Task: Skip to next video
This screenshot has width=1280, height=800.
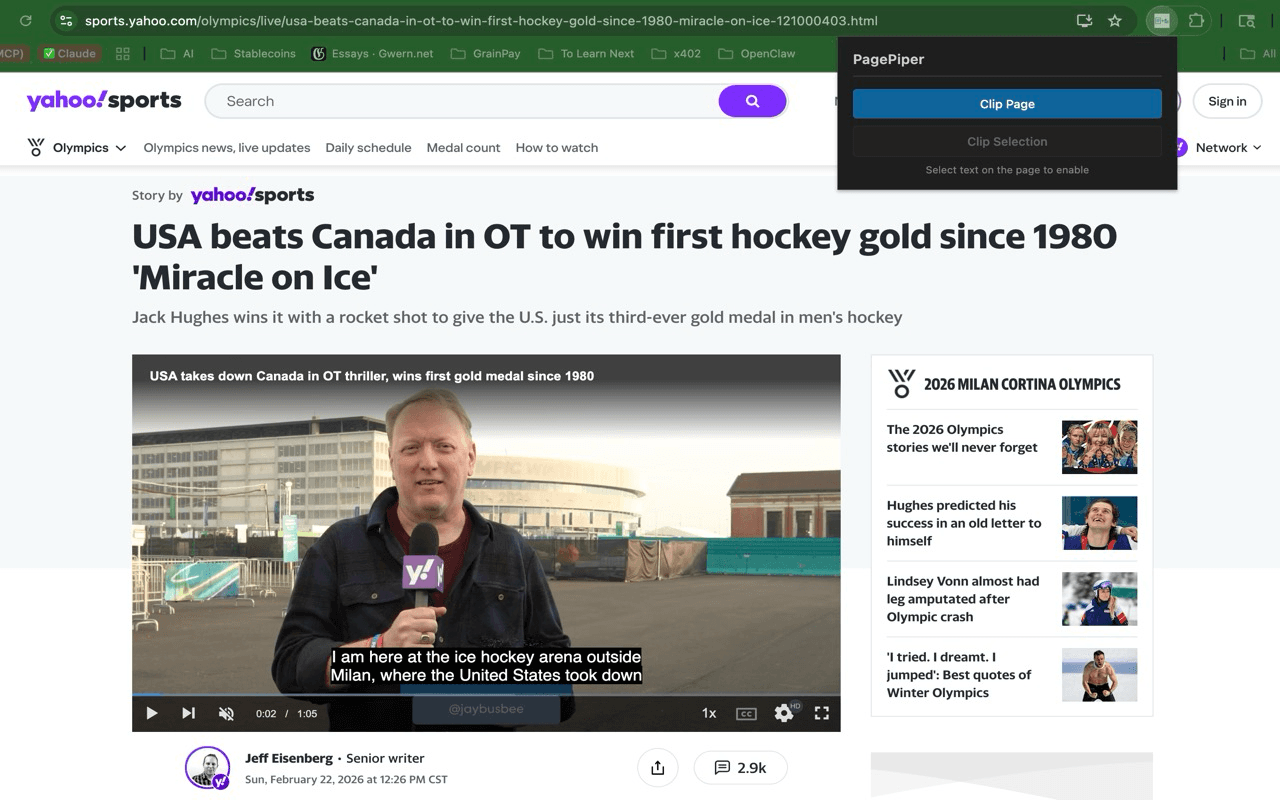Action: pyautogui.click(x=188, y=713)
